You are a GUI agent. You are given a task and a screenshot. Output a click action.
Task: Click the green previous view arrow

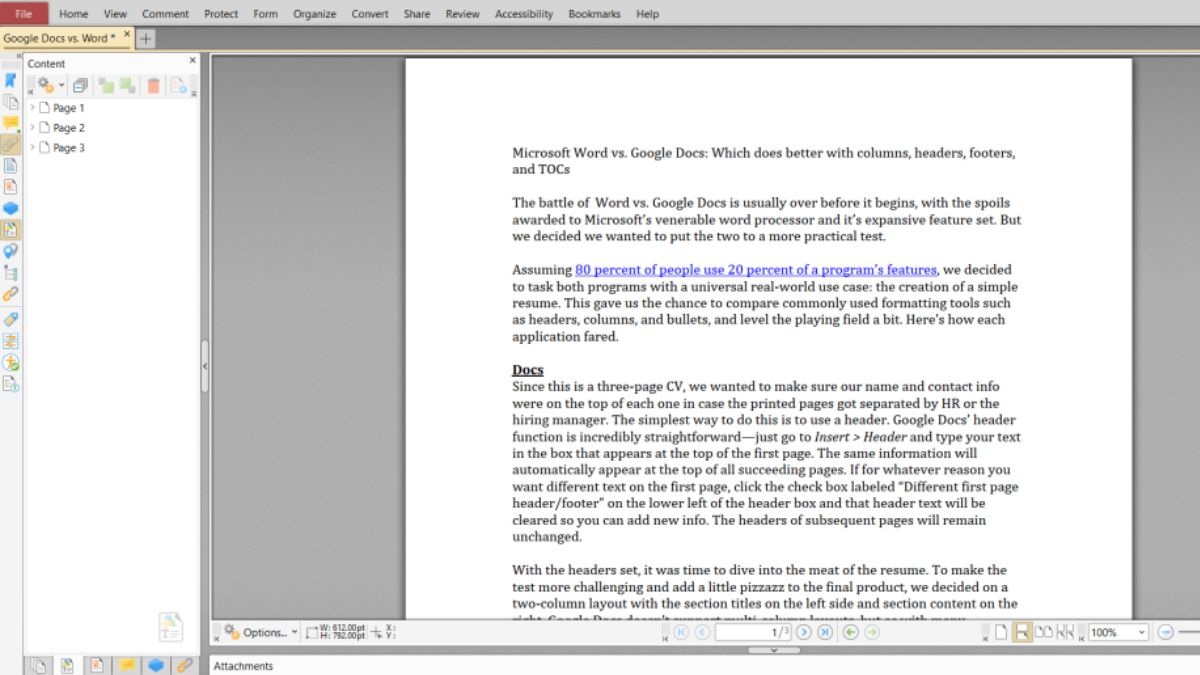pos(851,632)
